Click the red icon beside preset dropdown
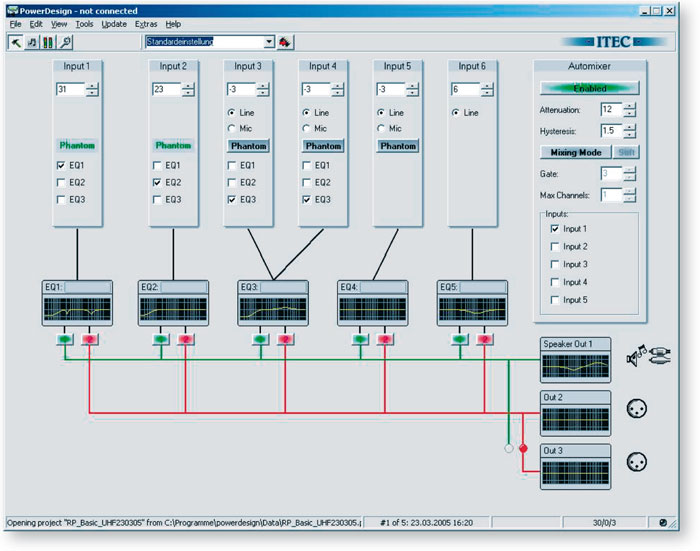Image resolution: width=700 pixels, height=551 pixels. click(285, 42)
